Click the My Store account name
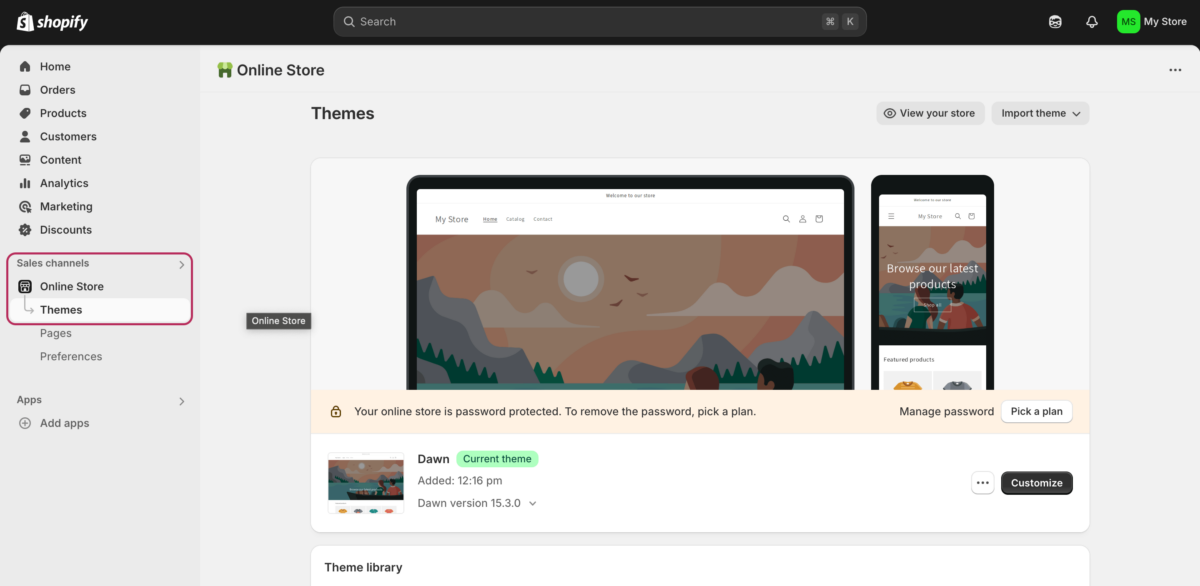 [x=1165, y=21]
